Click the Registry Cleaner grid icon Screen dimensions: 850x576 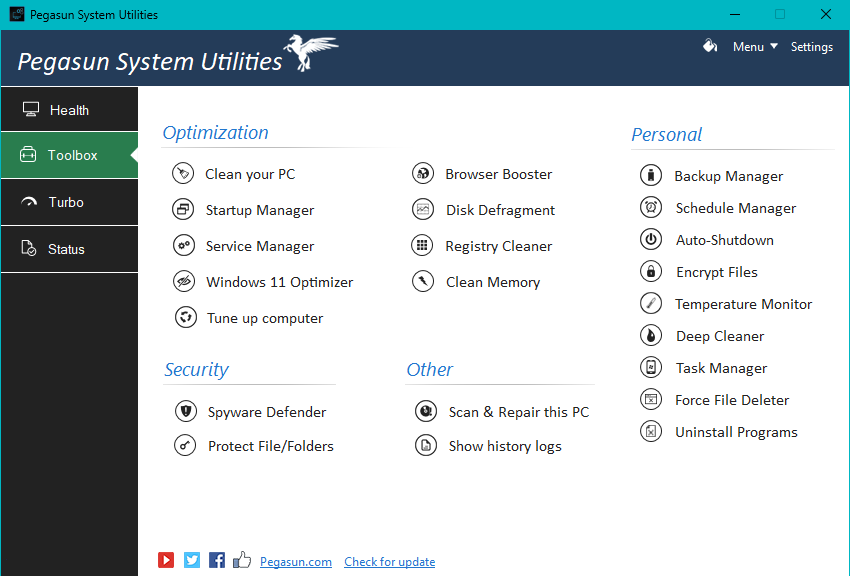tap(423, 246)
